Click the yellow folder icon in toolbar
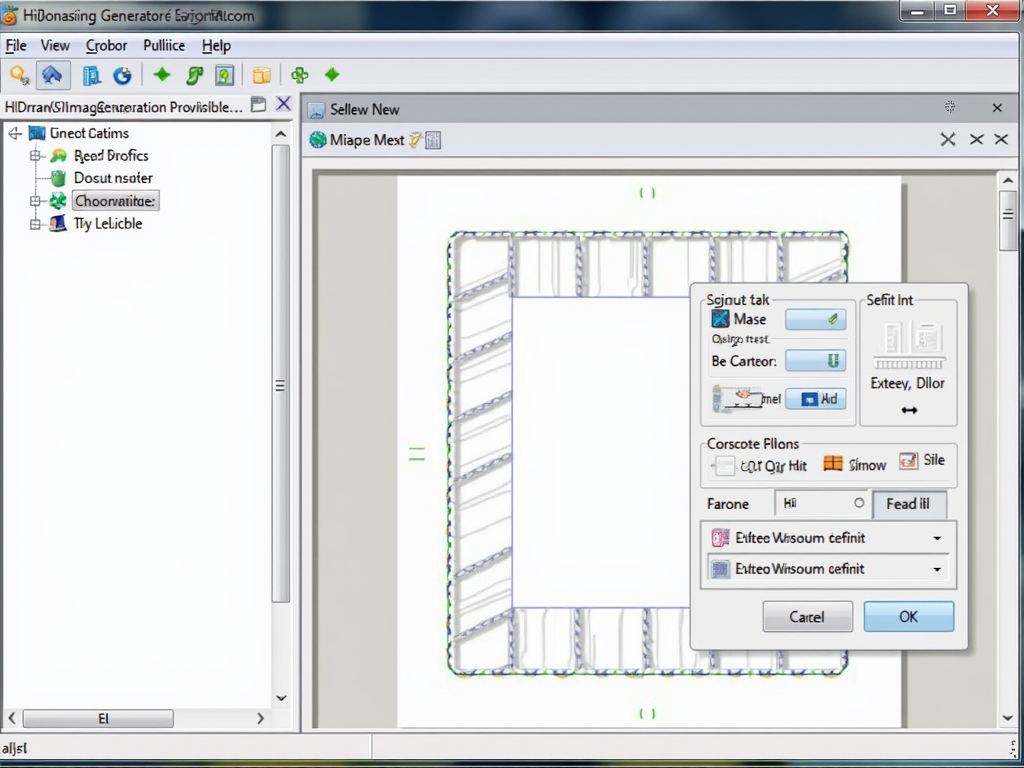 (261, 75)
